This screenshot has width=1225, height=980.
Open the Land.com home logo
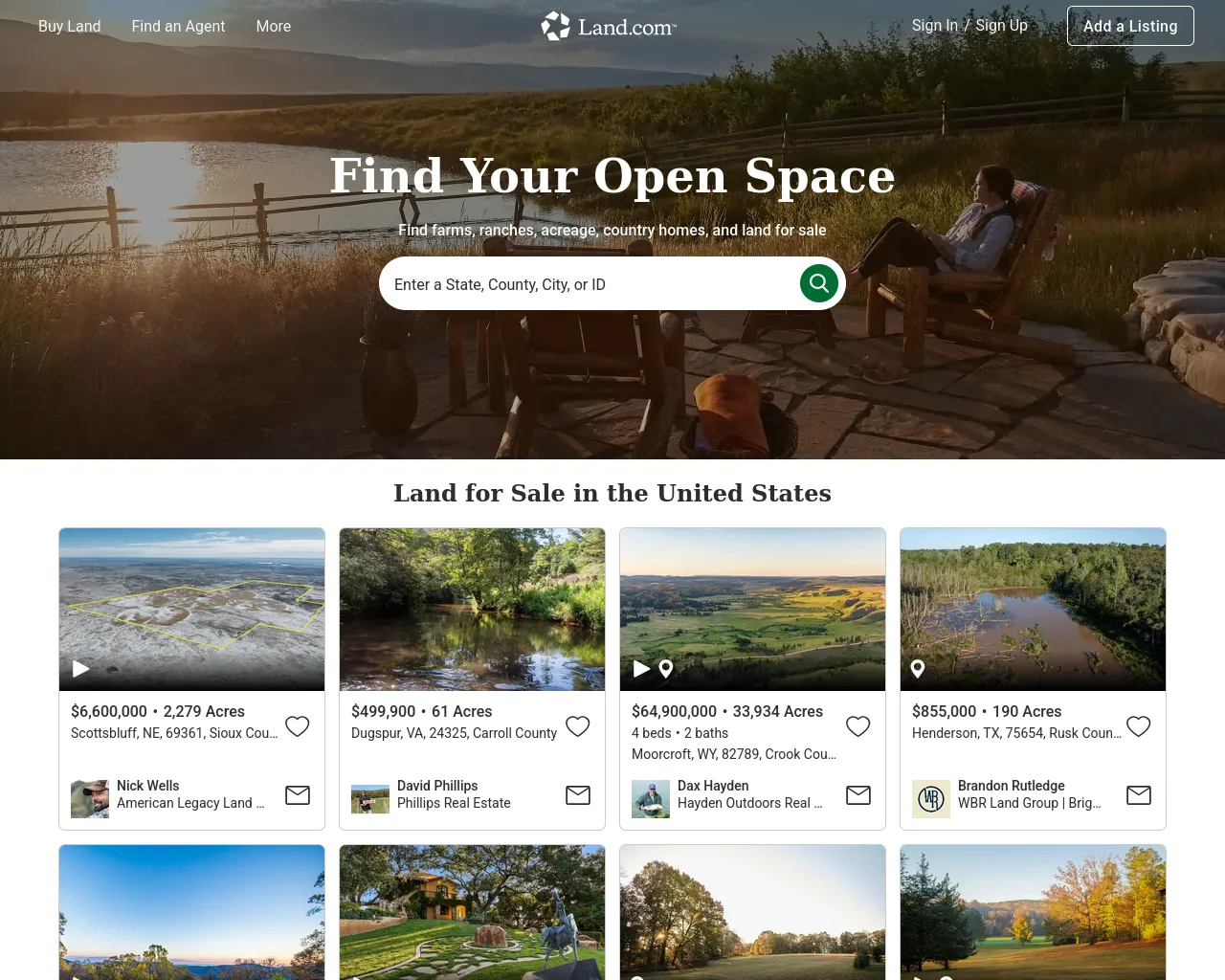tap(609, 26)
